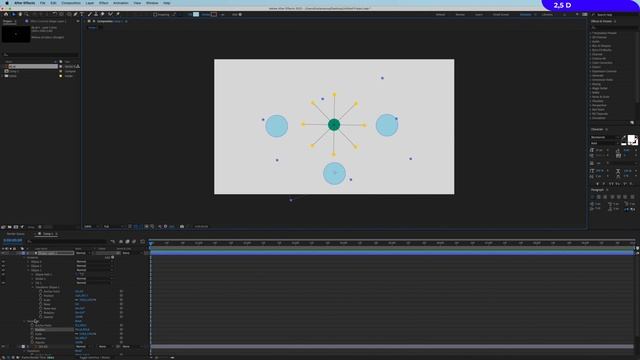Toggle visibility of Shape 1
Screen dimensions: 640x360
click(x=3, y=270)
